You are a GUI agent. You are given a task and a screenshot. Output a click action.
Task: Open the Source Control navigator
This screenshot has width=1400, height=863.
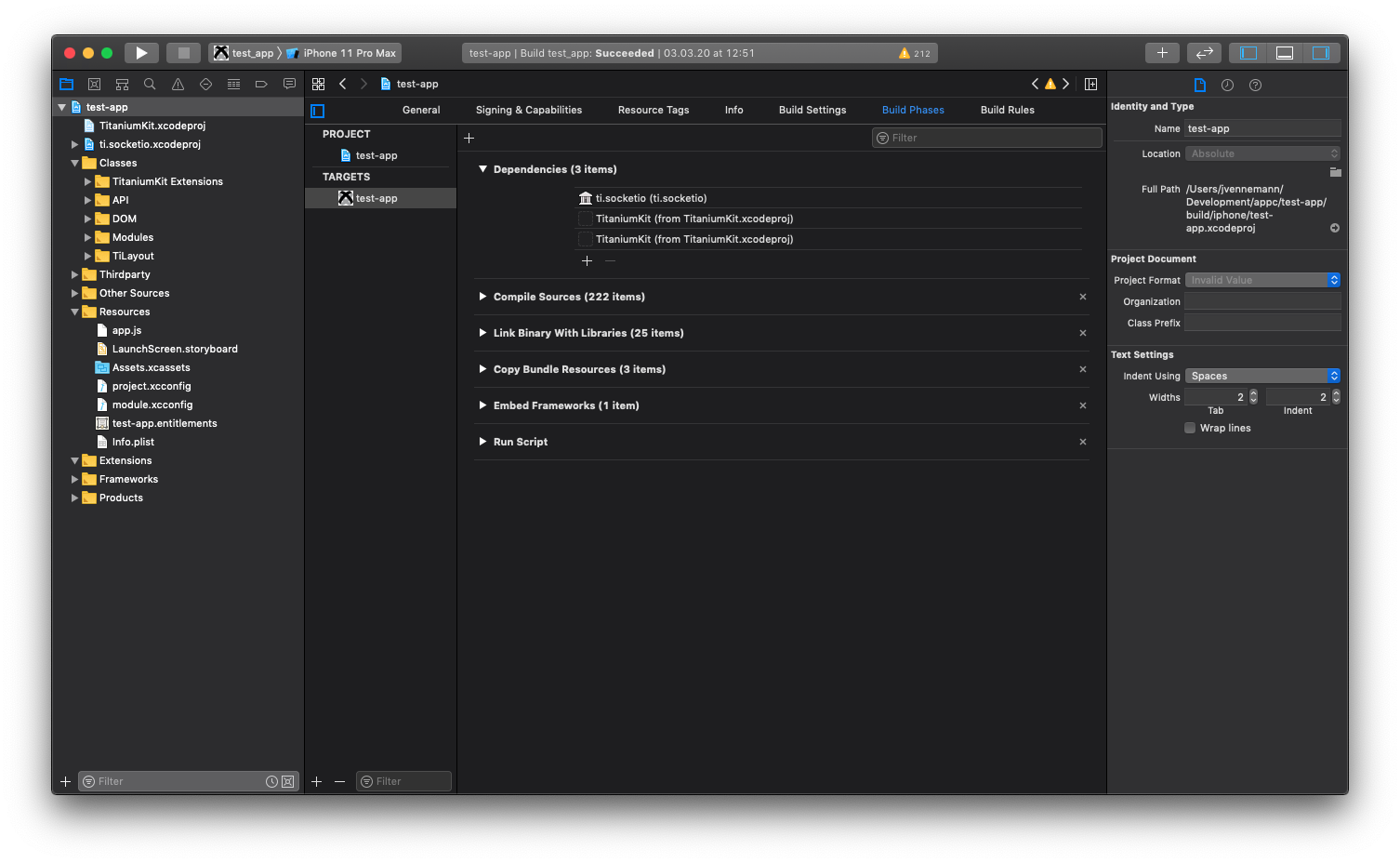tap(94, 84)
